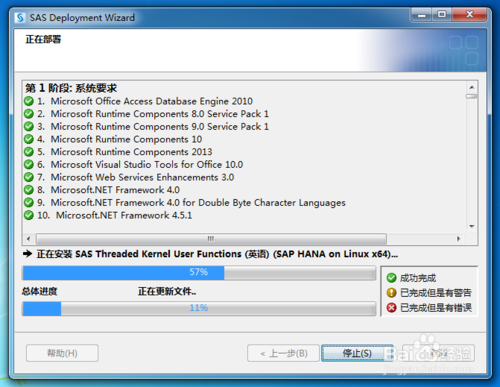This screenshot has height=387, width=500.
Task: Select 'Microsoft Runtime Components 2013' row
Action: click(125, 152)
